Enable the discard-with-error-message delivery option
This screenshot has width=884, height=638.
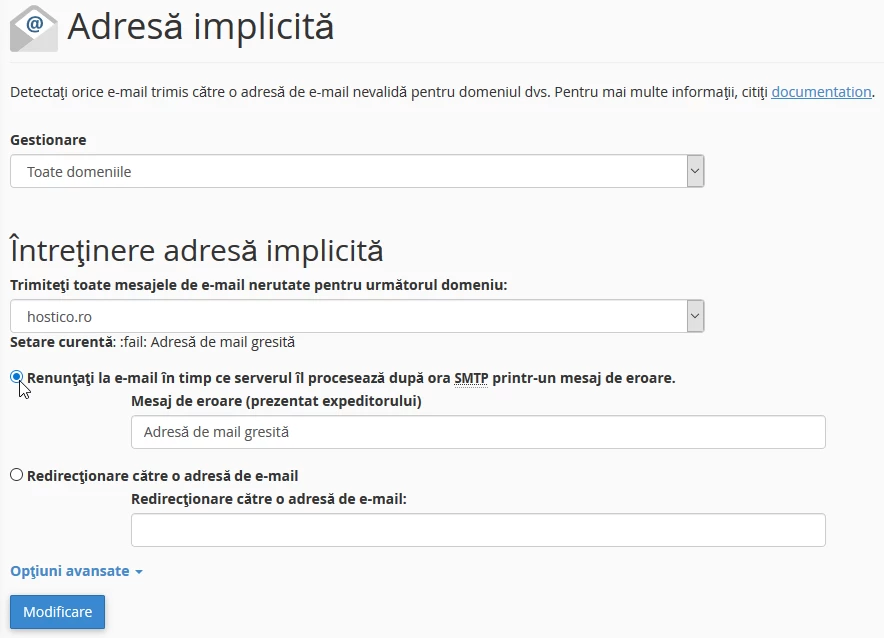15,377
